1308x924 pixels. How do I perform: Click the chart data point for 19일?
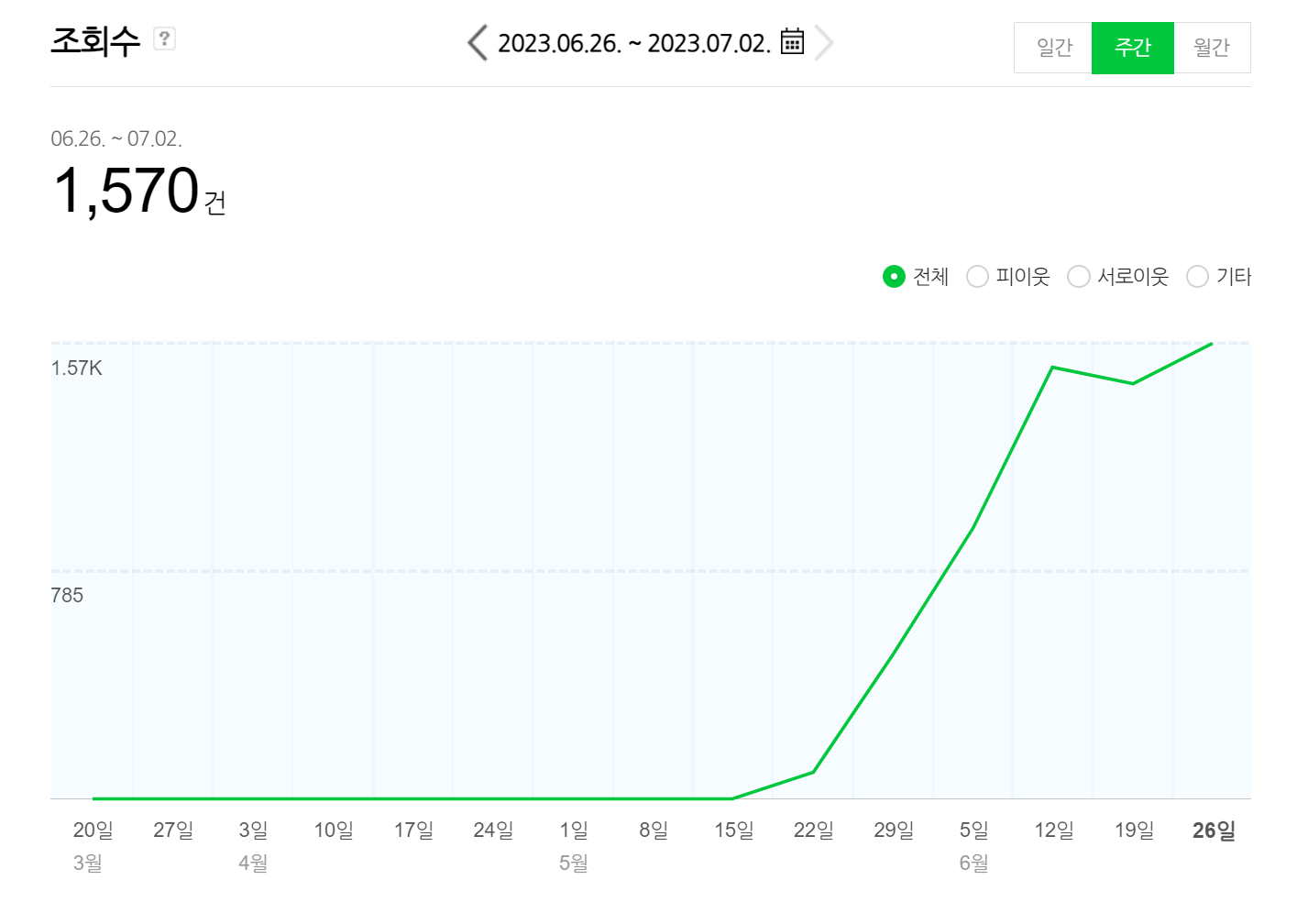[x=1133, y=383]
